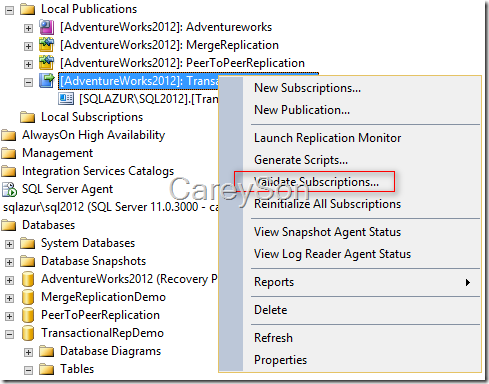Select the Local Publications tree label
This screenshot has width=489, height=384.
89,9
